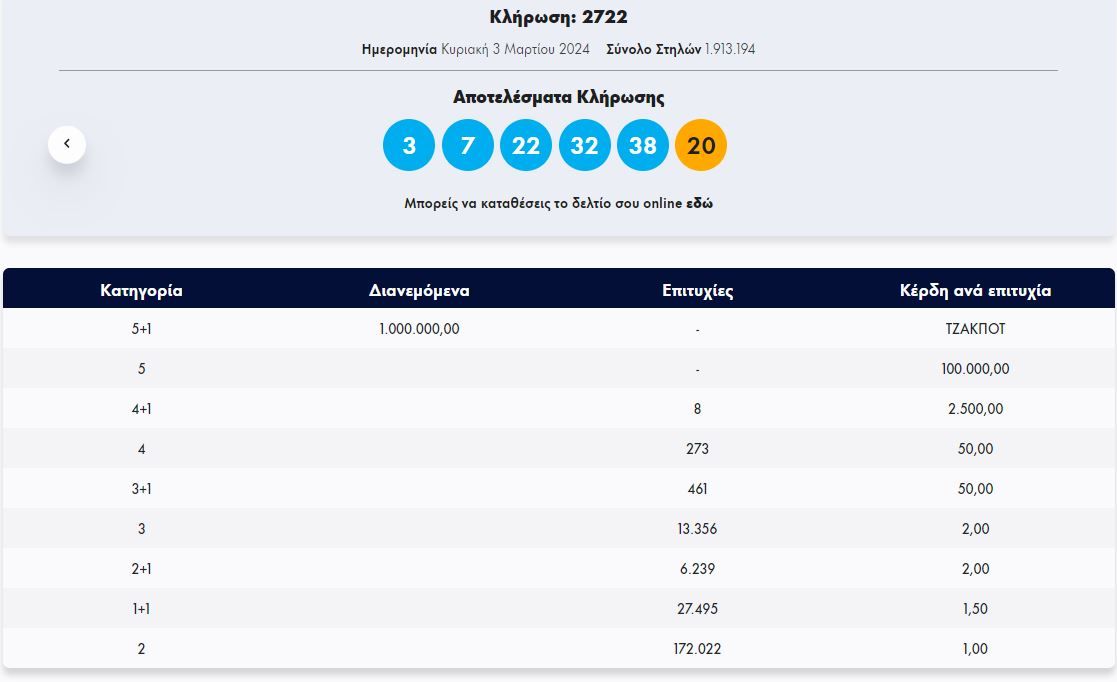Click the blue ball showing number 3

click(x=409, y=146)
